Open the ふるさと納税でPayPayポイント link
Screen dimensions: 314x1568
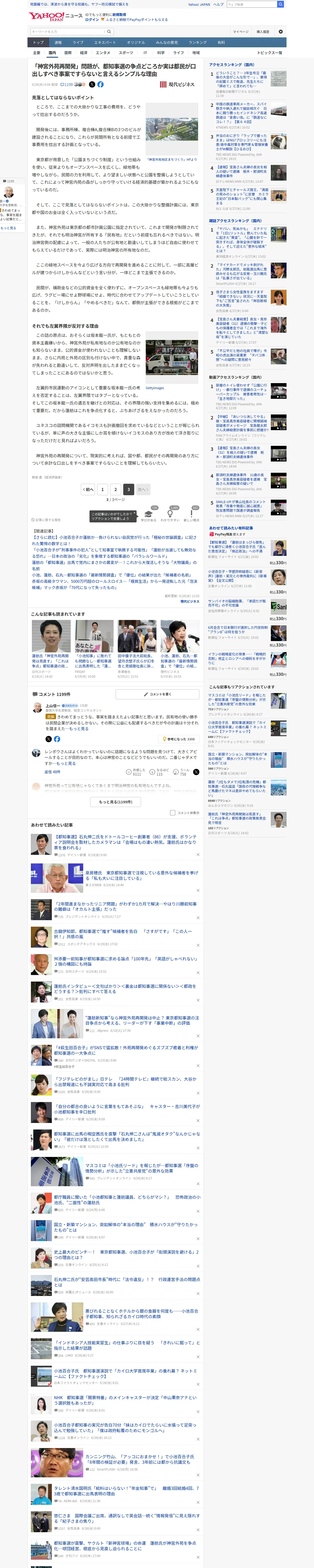[137, 20]
